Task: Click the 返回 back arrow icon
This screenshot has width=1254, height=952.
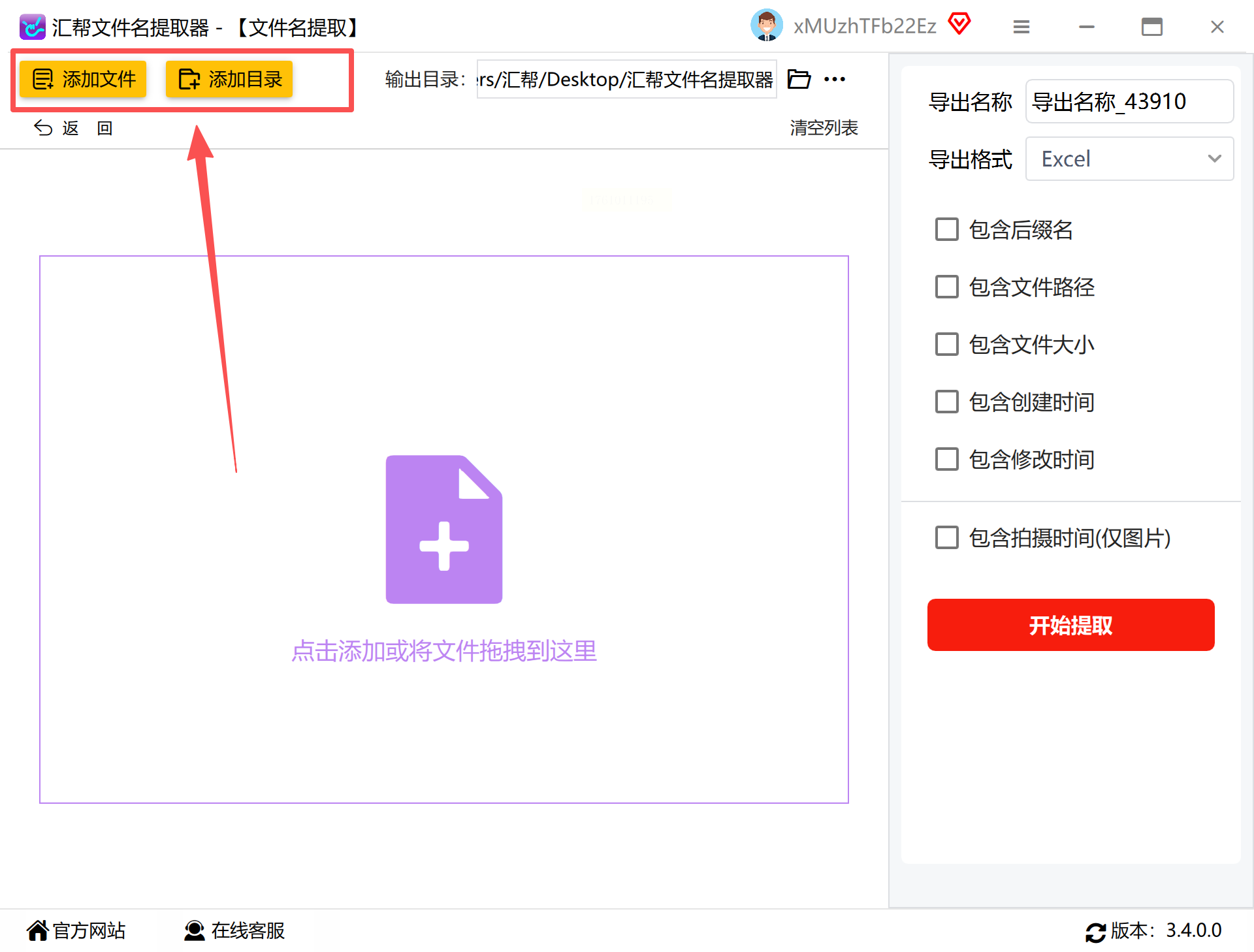Action: tap(44, 128)
